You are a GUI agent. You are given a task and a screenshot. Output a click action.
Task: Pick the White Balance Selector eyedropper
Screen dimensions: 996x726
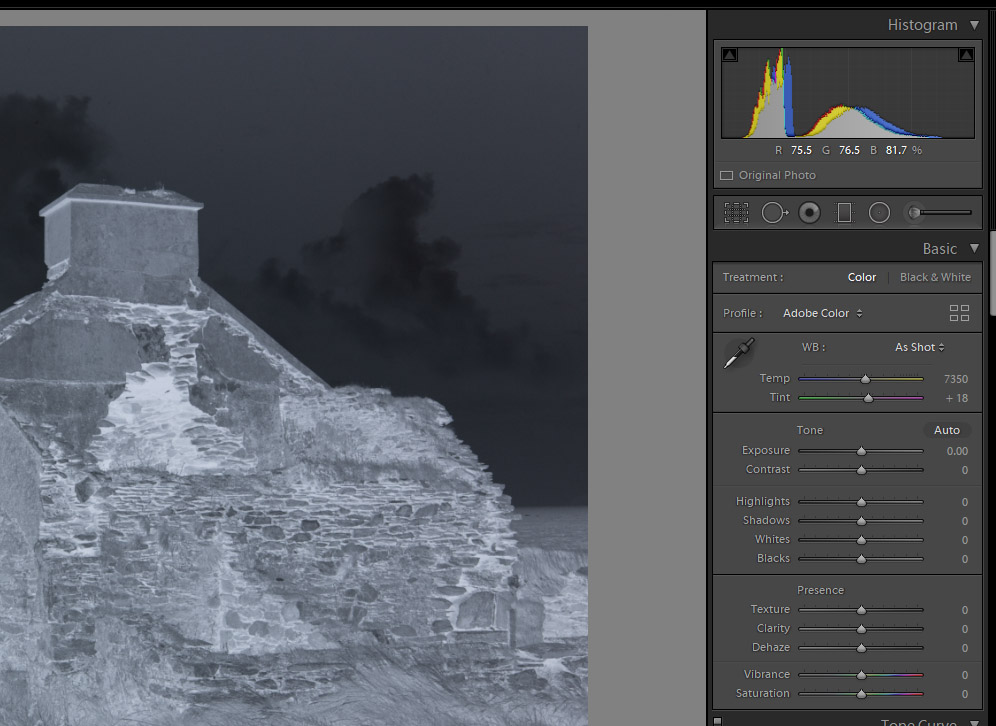tap(740, 353)
